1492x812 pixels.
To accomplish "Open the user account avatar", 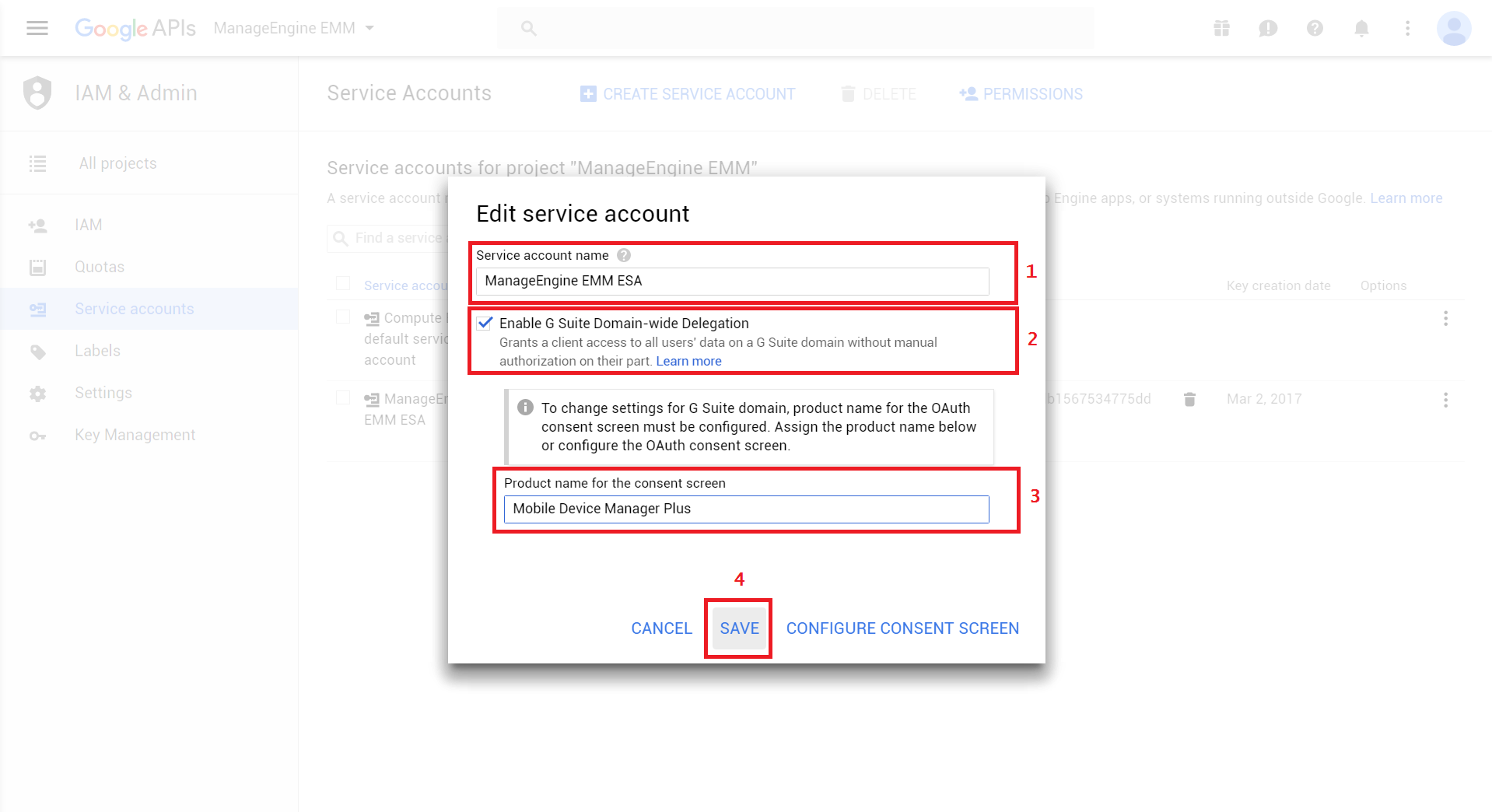I will pyautogui.click(x=1453, y=29).
